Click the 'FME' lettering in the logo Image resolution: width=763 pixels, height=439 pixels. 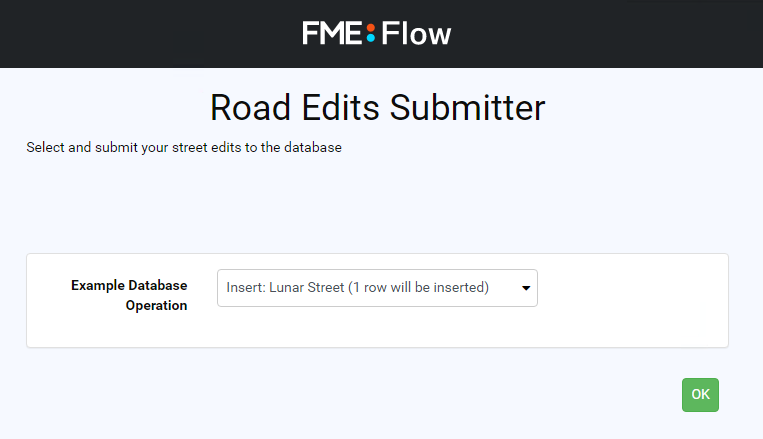point(332,33)
